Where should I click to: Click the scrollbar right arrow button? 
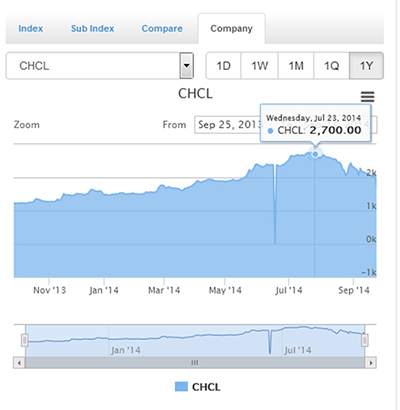(x=371, y=363)
